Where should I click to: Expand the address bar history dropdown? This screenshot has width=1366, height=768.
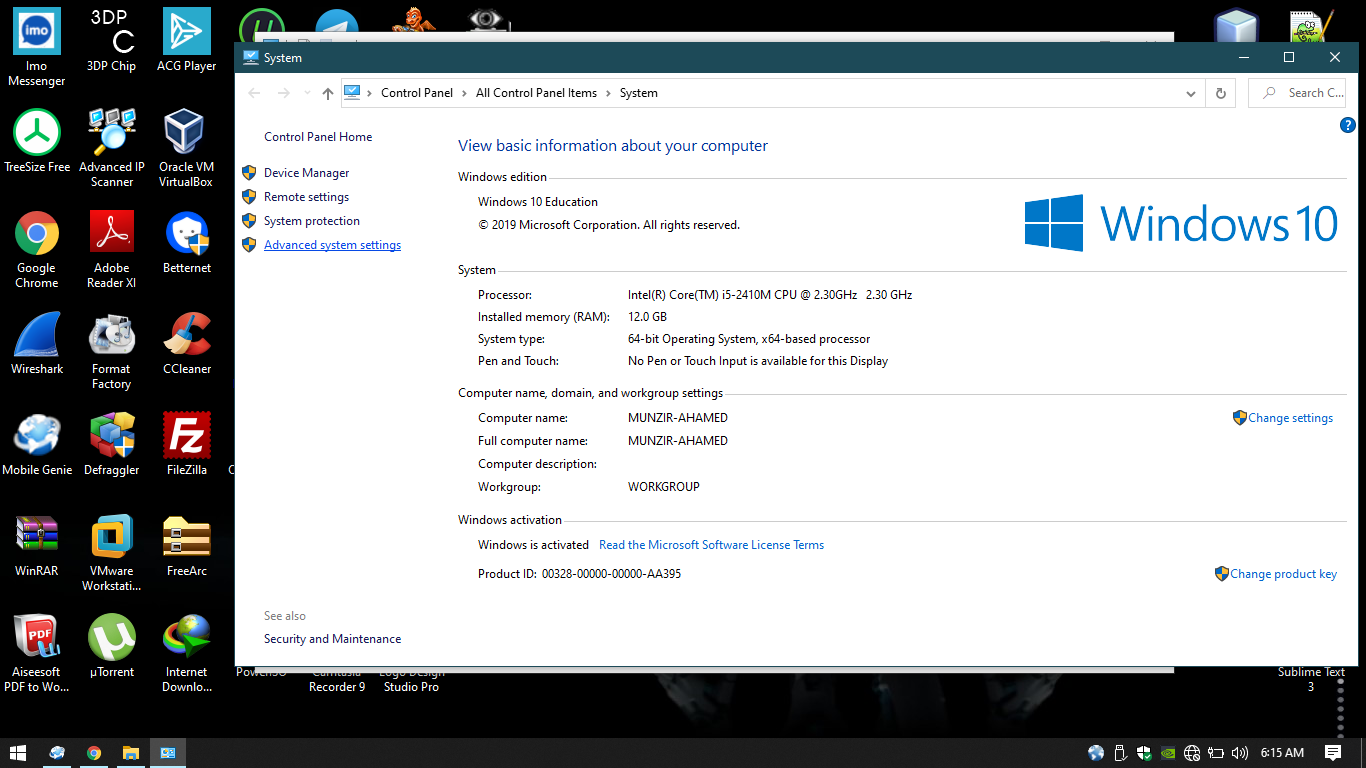click(1190, 93)
